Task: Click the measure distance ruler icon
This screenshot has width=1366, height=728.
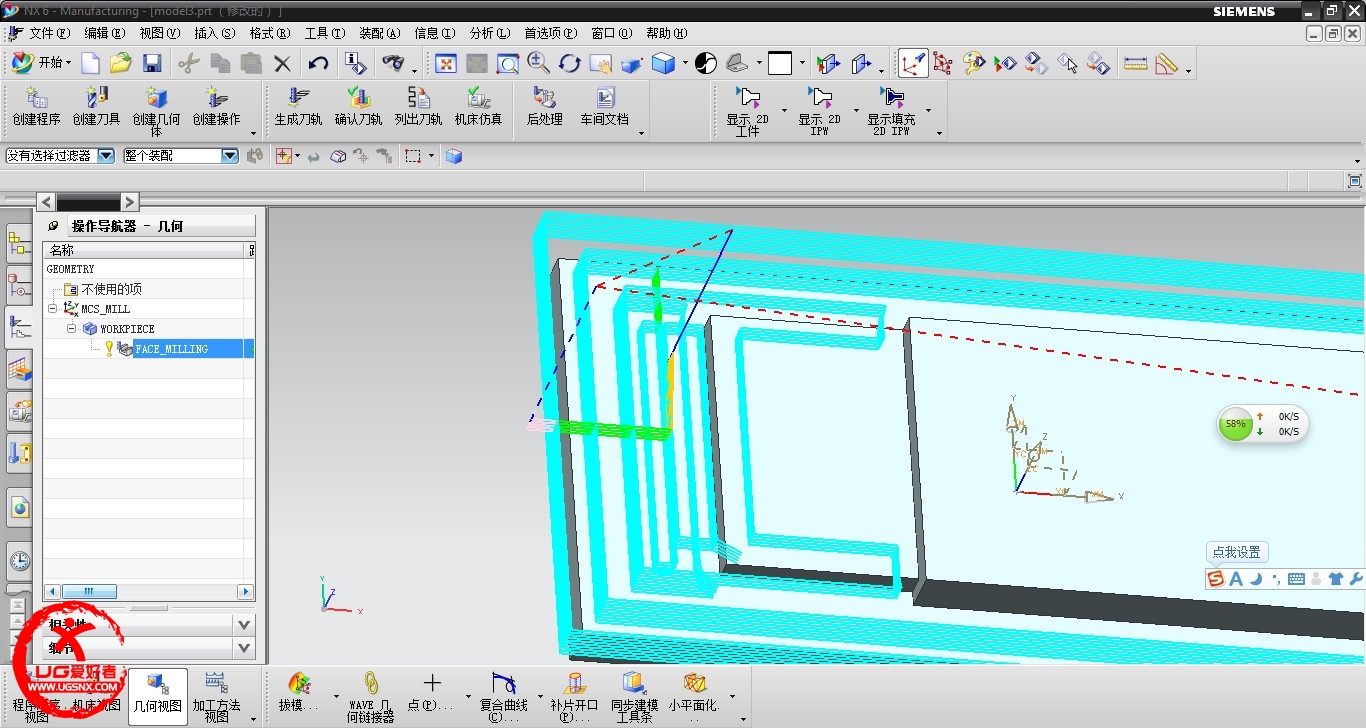Action: pyautogui.click(x=1136, y=63)
